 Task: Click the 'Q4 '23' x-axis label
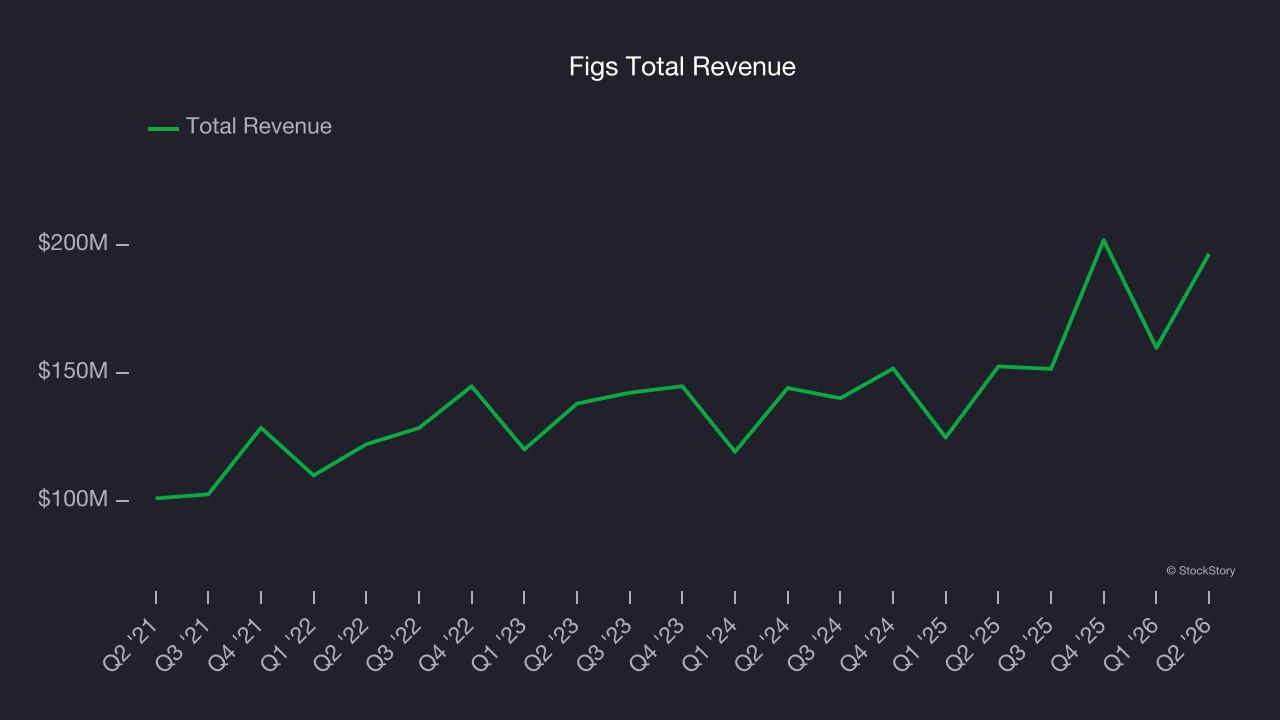pos(659,644)
